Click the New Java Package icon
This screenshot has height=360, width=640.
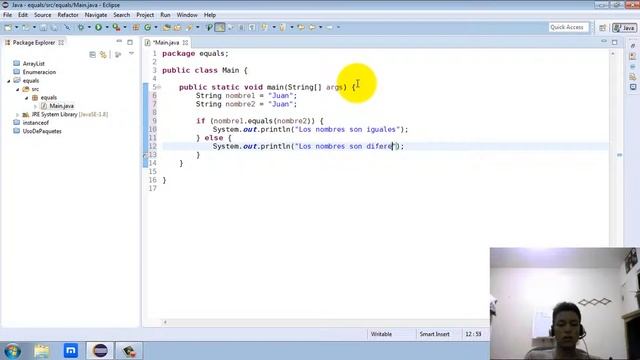[136, 27]
